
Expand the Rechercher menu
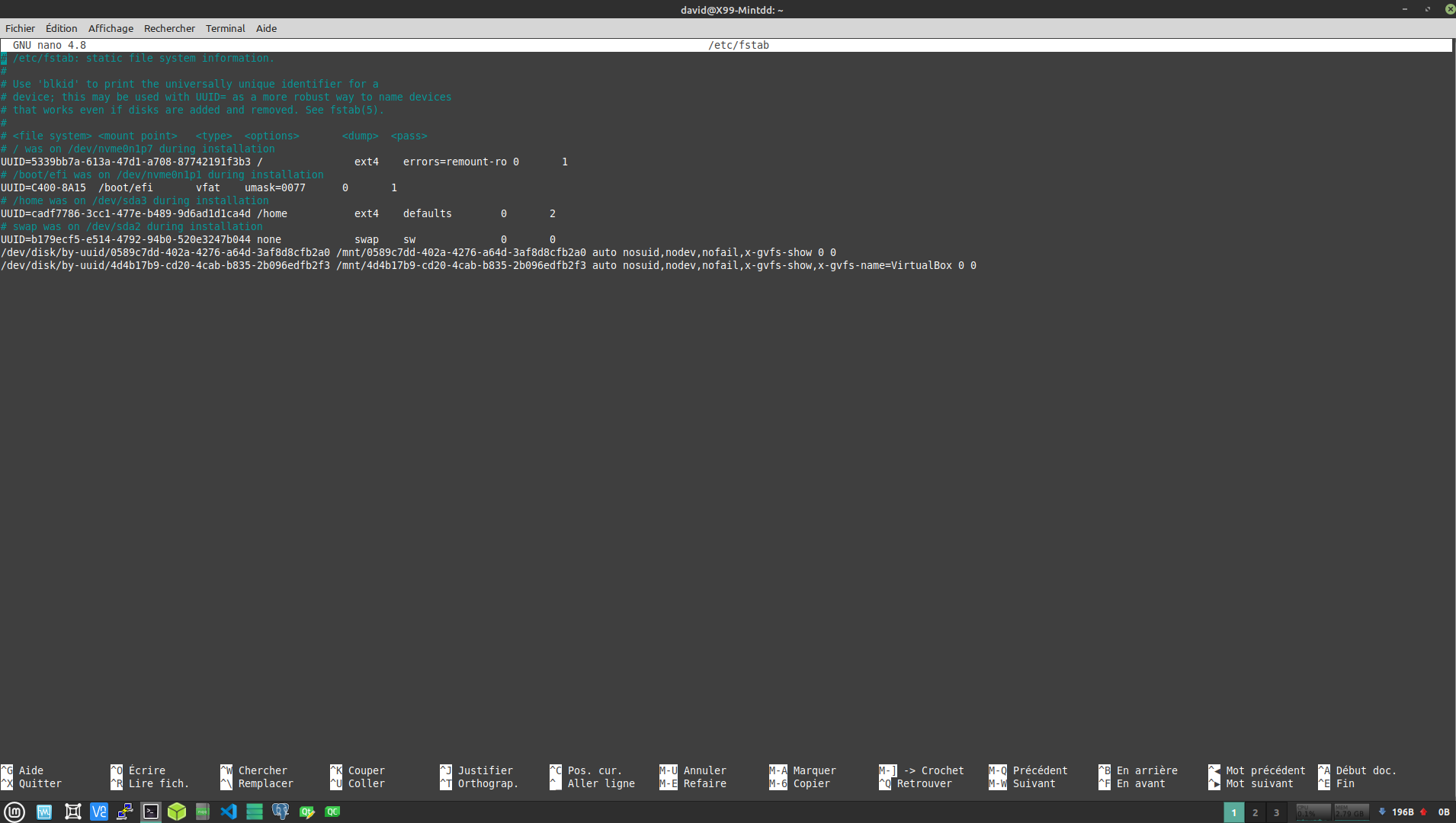pos(169,28)
